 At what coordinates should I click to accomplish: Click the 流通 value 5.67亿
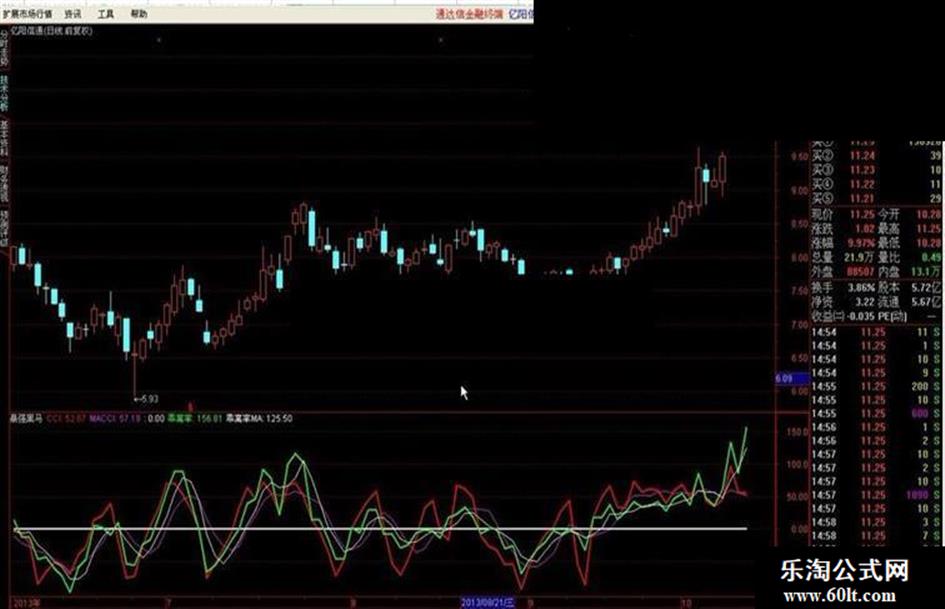pyautogui.click(x=926, y=302)
